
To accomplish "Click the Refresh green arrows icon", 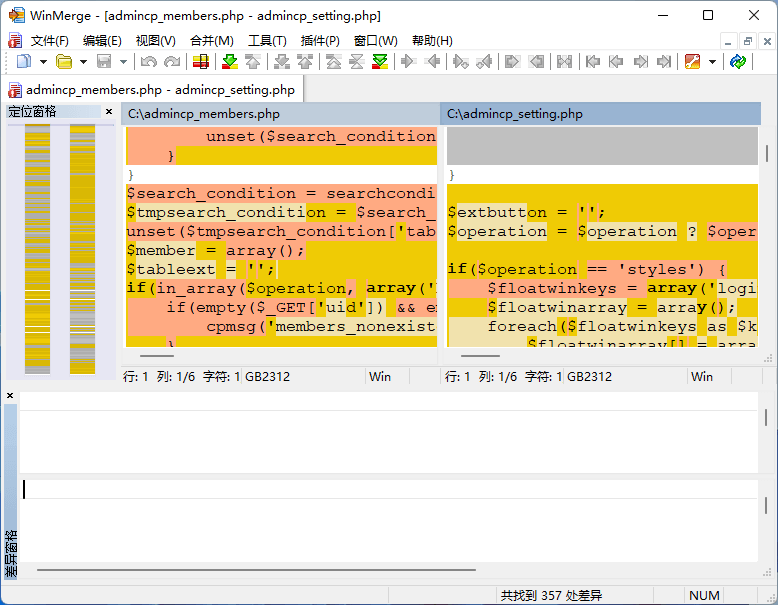I will (738, 62).
